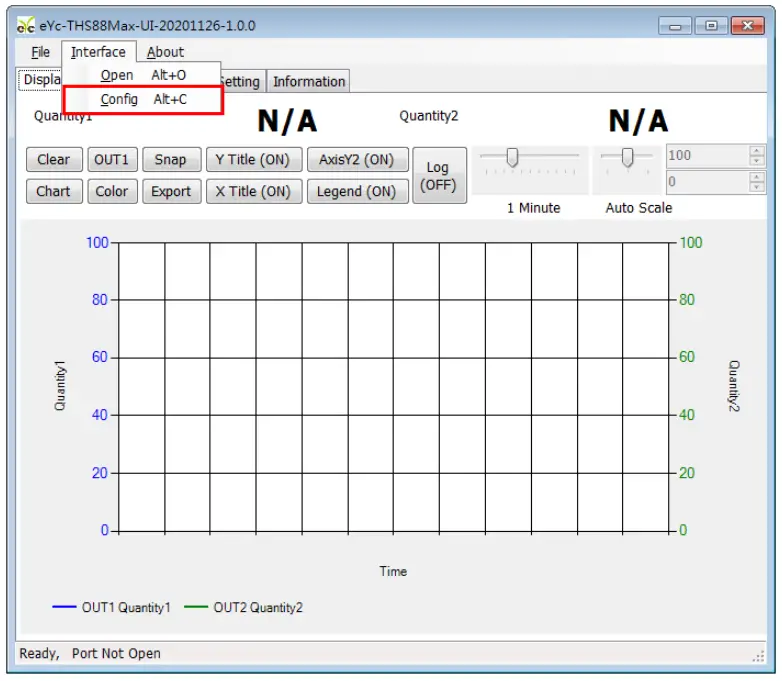Switch to the Information tab

pyautogui.click(x=309, y=82)
